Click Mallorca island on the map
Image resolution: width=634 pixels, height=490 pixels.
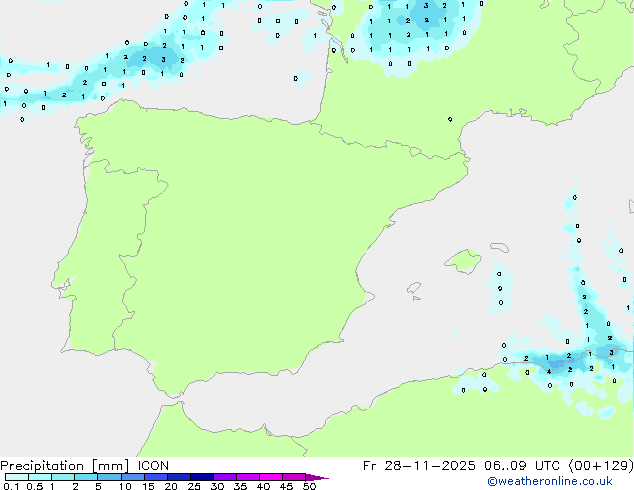[x=463, y=261]
